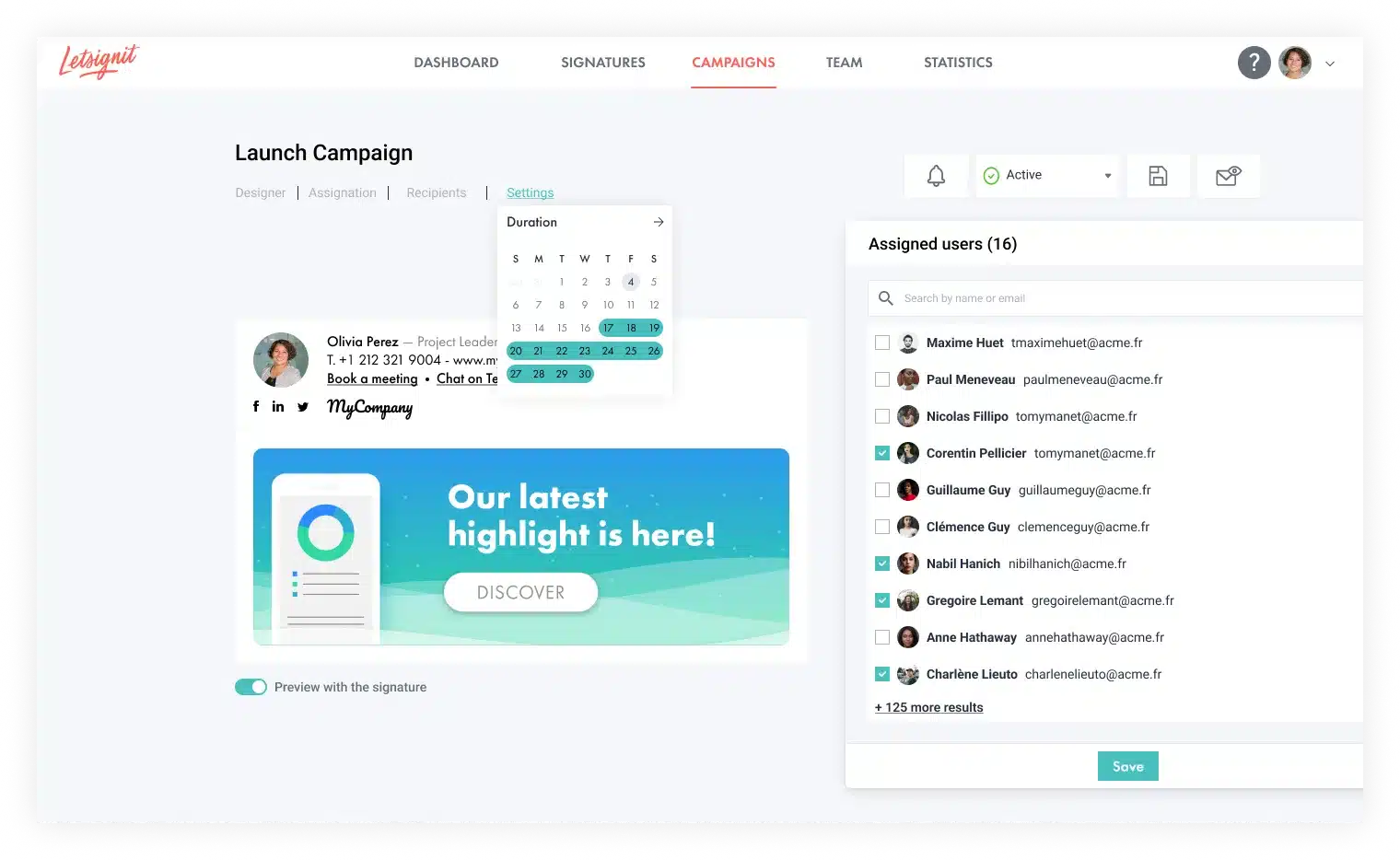Click the notification bell icon
This screenshot has height=860, width=1400.
[936, 176]
